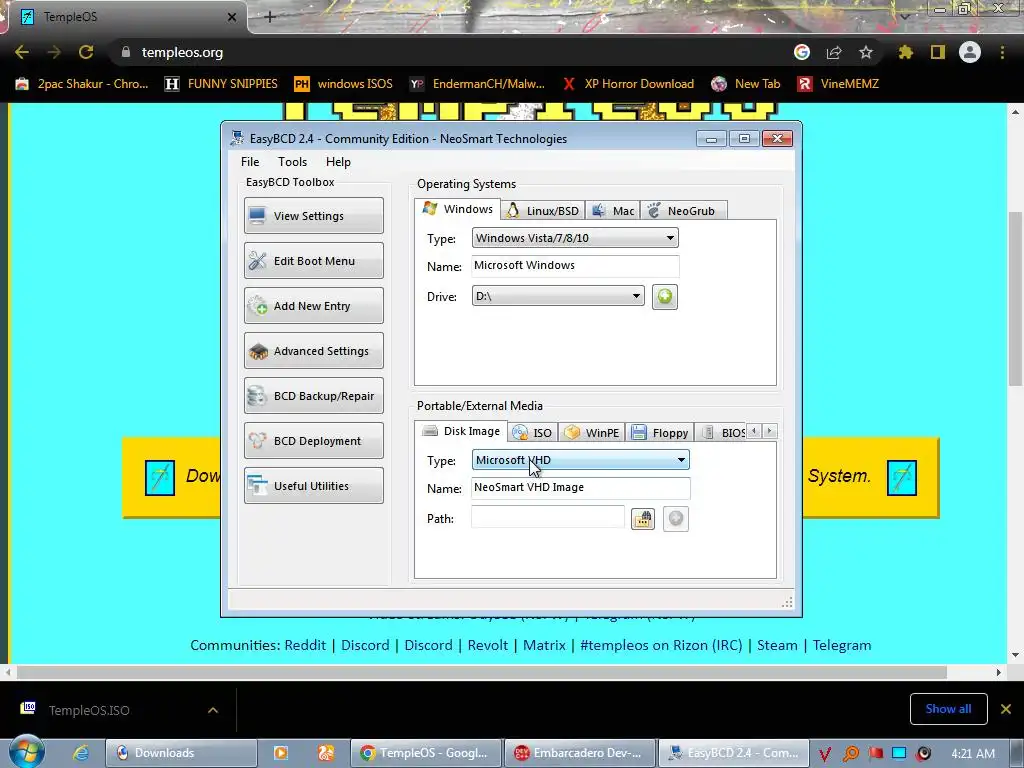The height and width of the screenshot is (768, 1024).
Task: Open the Help menu in EasyBCD
Action: pyautogui.click(x=338, y=162)
